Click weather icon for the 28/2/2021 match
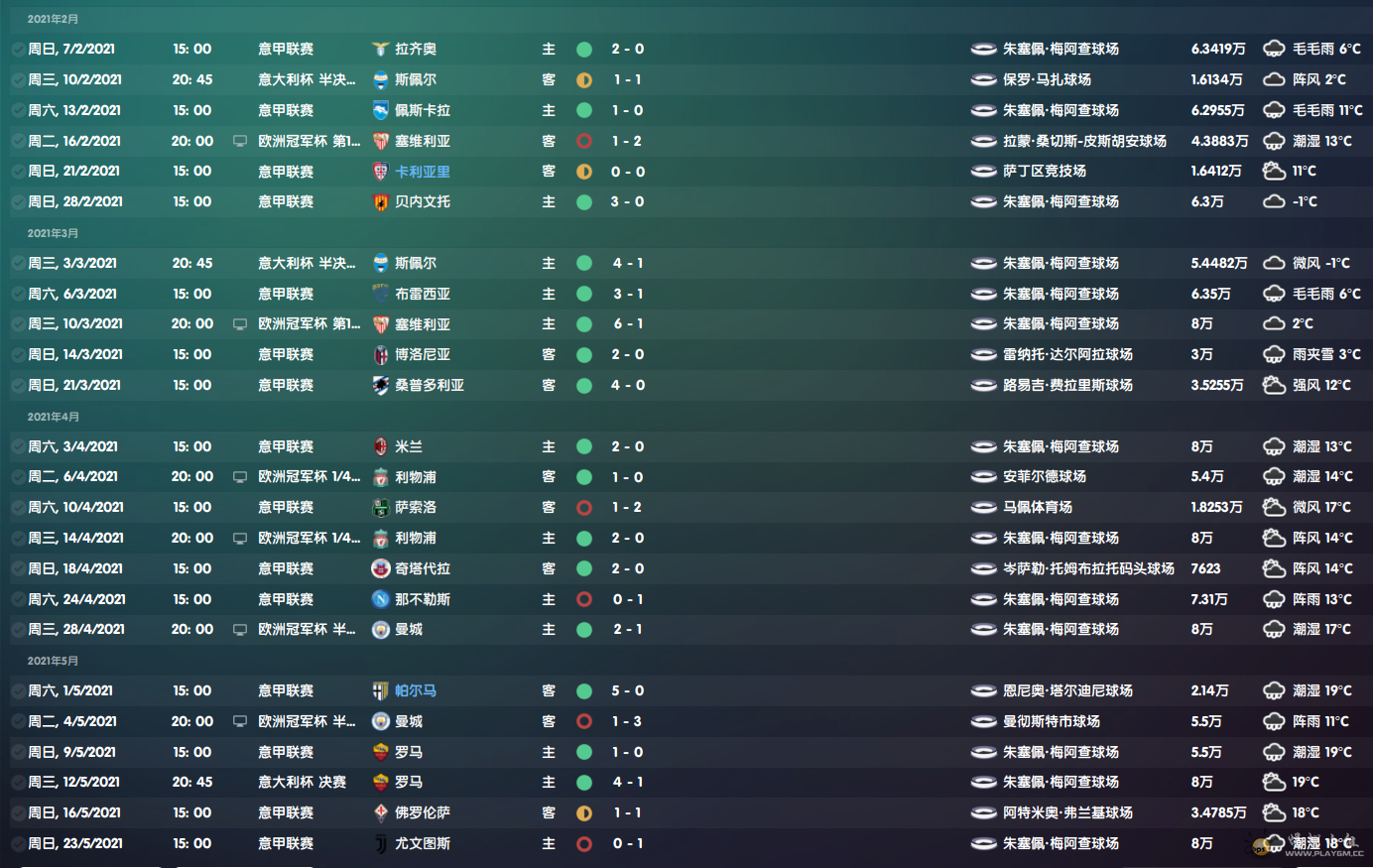Image resolution: width=1373 pixels, height=868 pixels. click(1274, 201)
